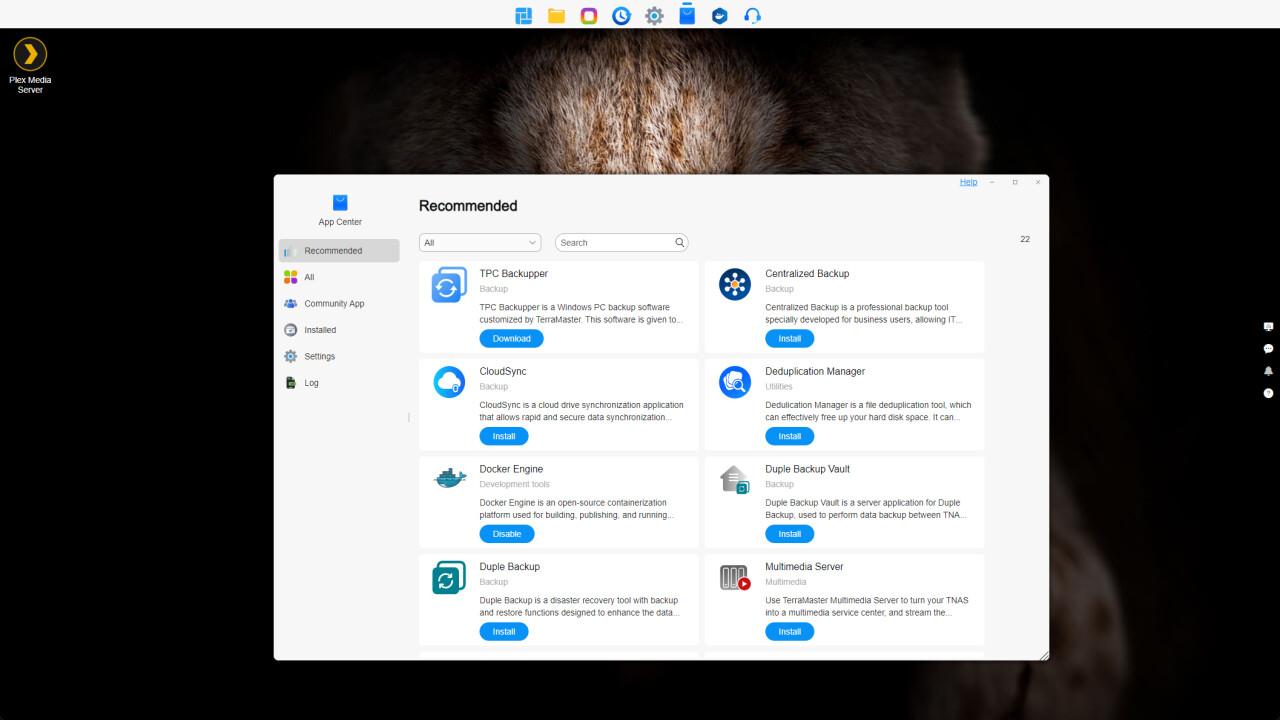Download TPC Backupper

511,338
